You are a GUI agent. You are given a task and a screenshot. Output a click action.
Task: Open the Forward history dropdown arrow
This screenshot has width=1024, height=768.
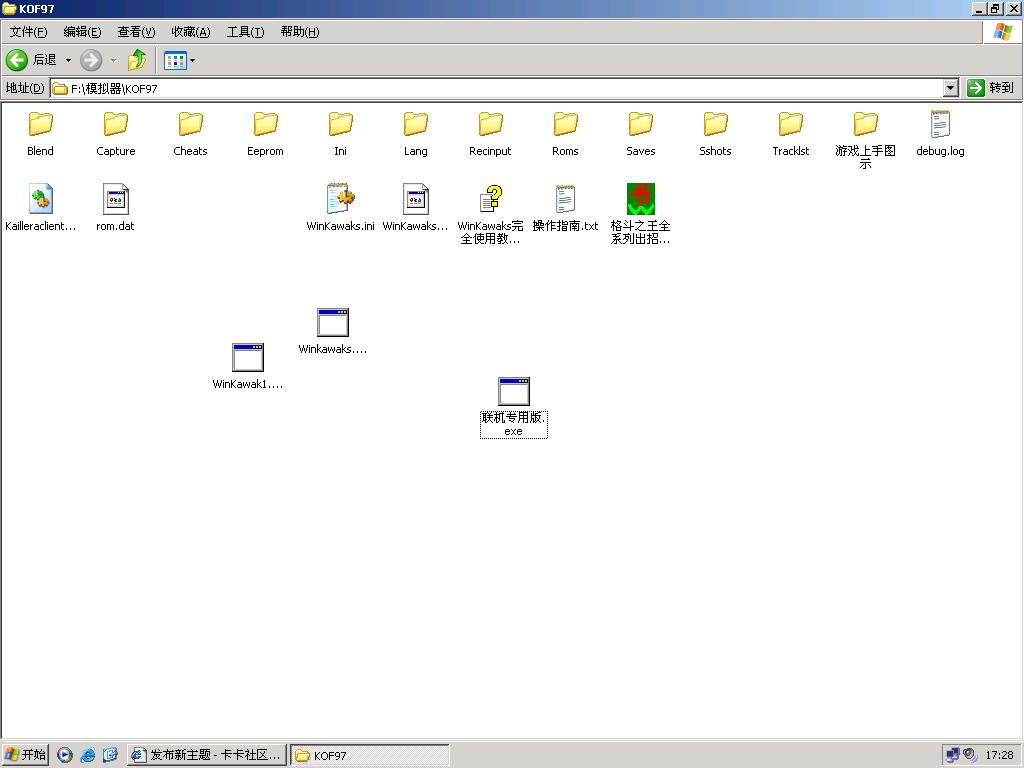coord(113,60)
